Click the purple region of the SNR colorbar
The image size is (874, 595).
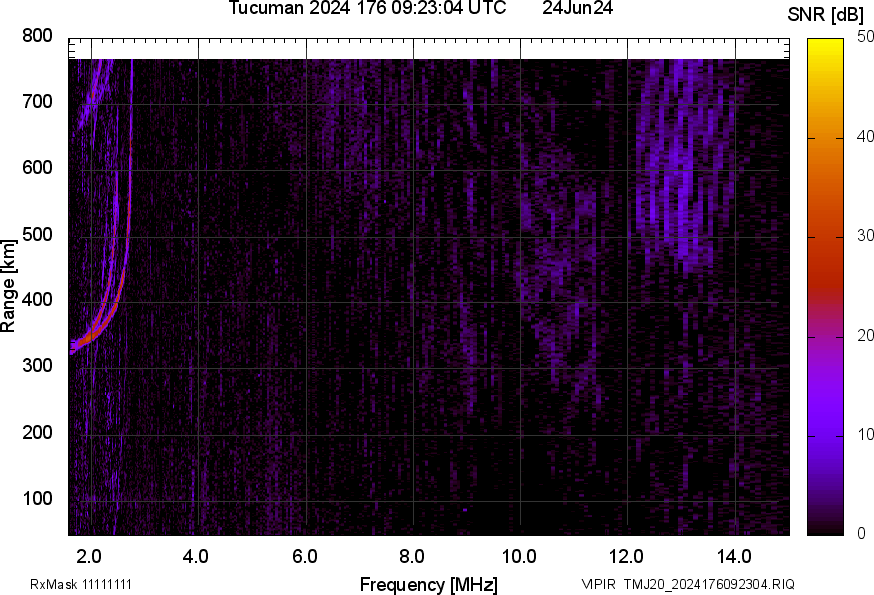coord(826,420)
